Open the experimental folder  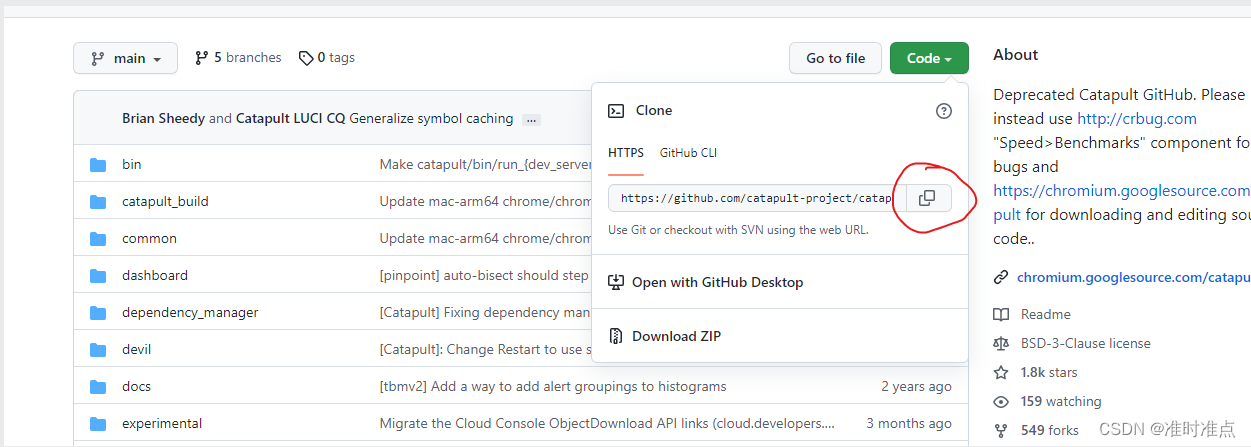click(x=162, y=424)
